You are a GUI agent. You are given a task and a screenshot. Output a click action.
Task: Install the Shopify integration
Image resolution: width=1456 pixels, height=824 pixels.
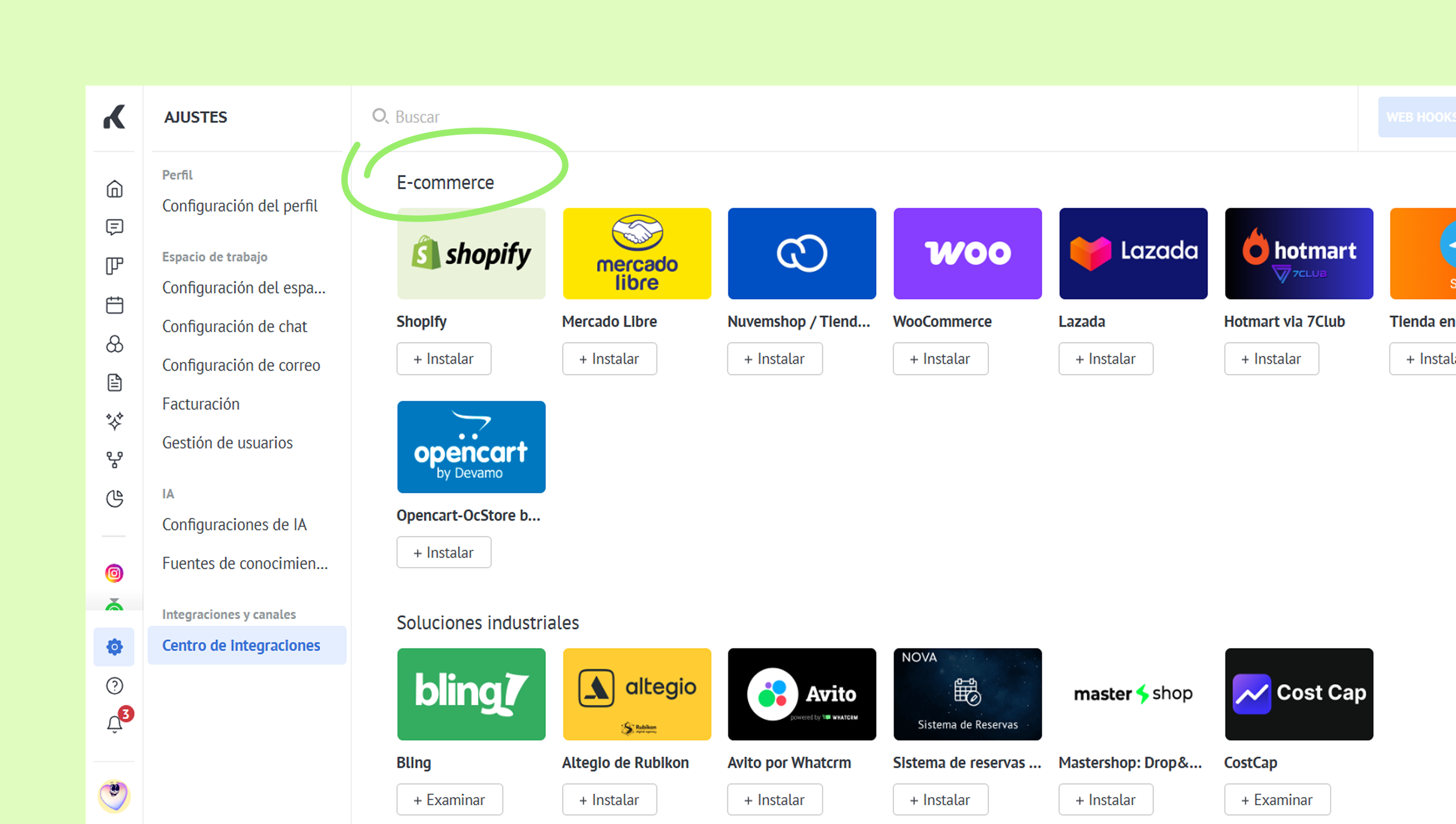pyautogui.click(x=444, y=359)
